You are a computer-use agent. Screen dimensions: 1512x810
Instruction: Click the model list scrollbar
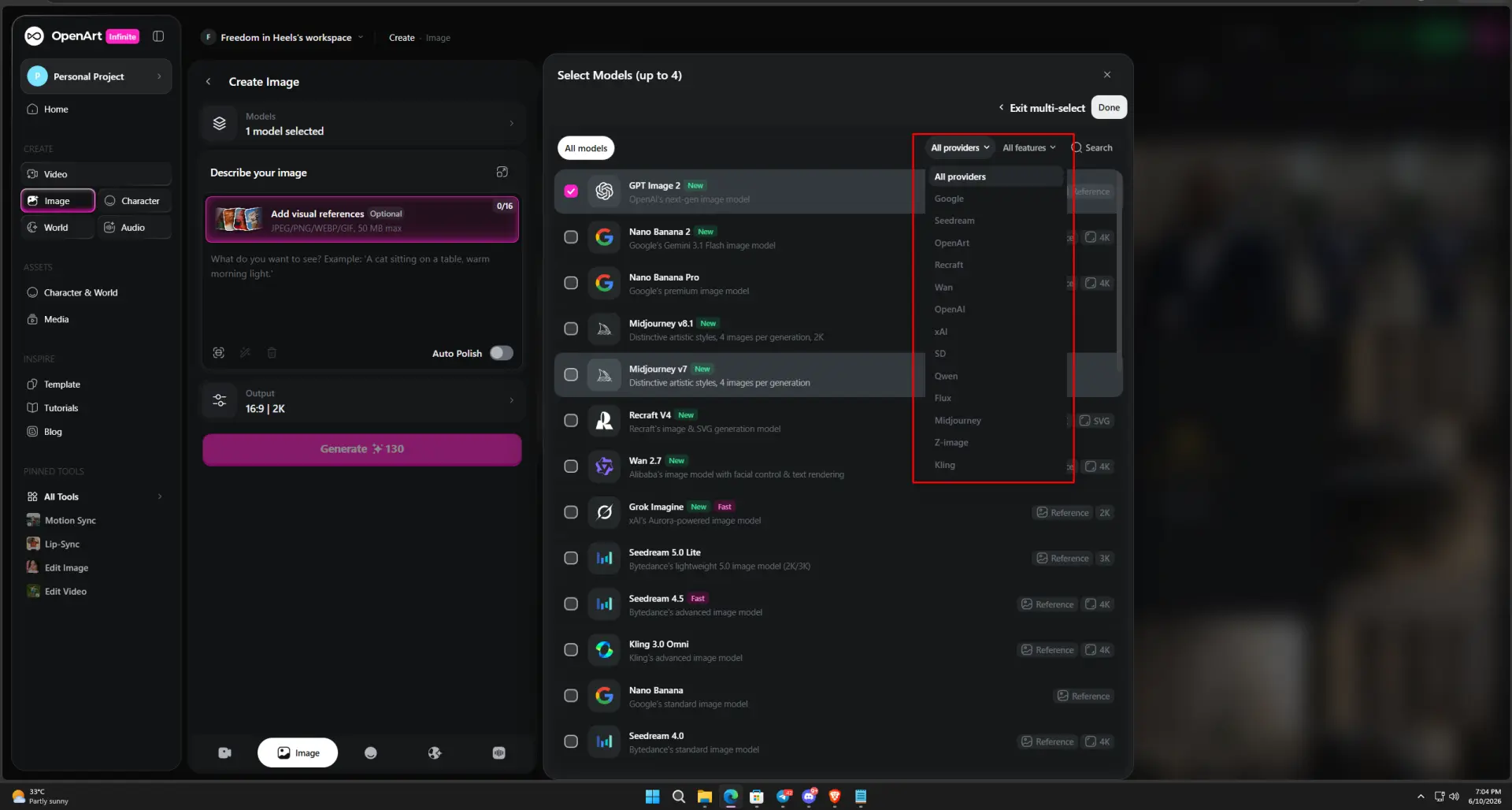(1120, 272)
